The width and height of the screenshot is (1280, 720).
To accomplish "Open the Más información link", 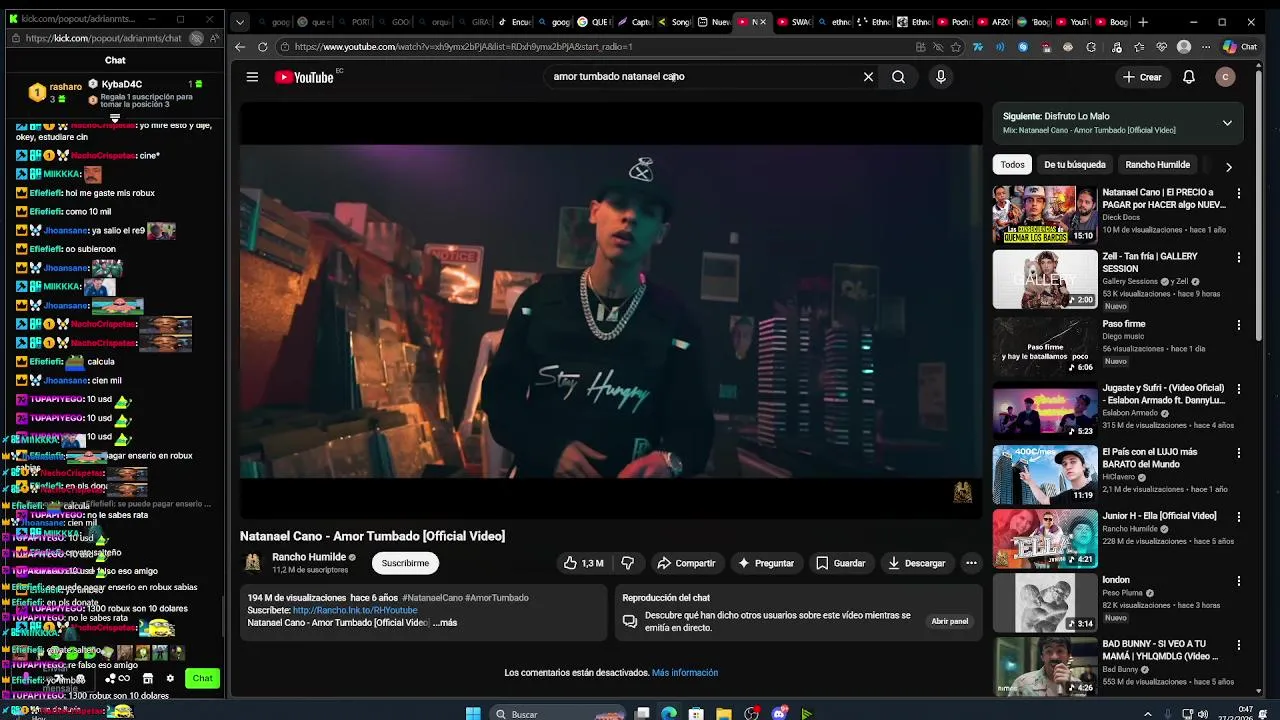I will (685, 673).
